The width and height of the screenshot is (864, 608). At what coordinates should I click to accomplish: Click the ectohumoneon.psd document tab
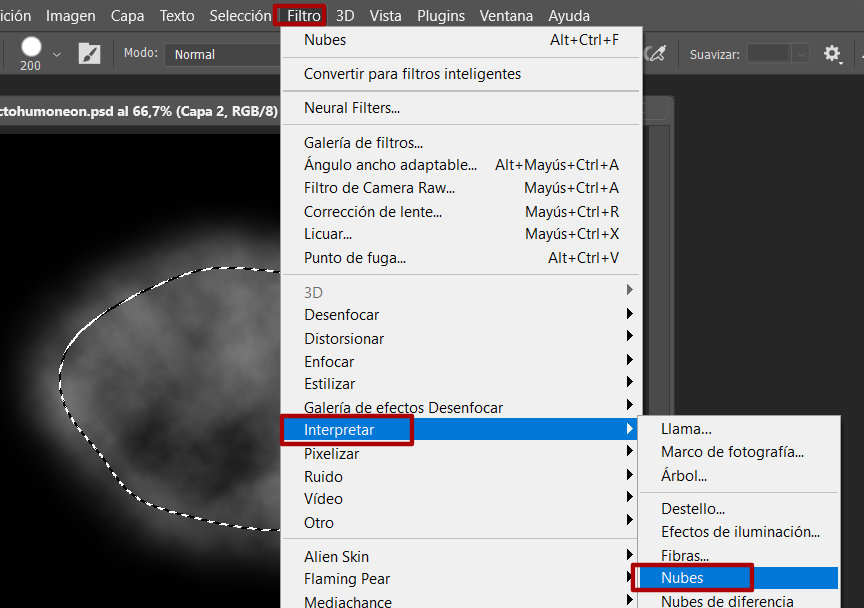[x=138, y=111]
